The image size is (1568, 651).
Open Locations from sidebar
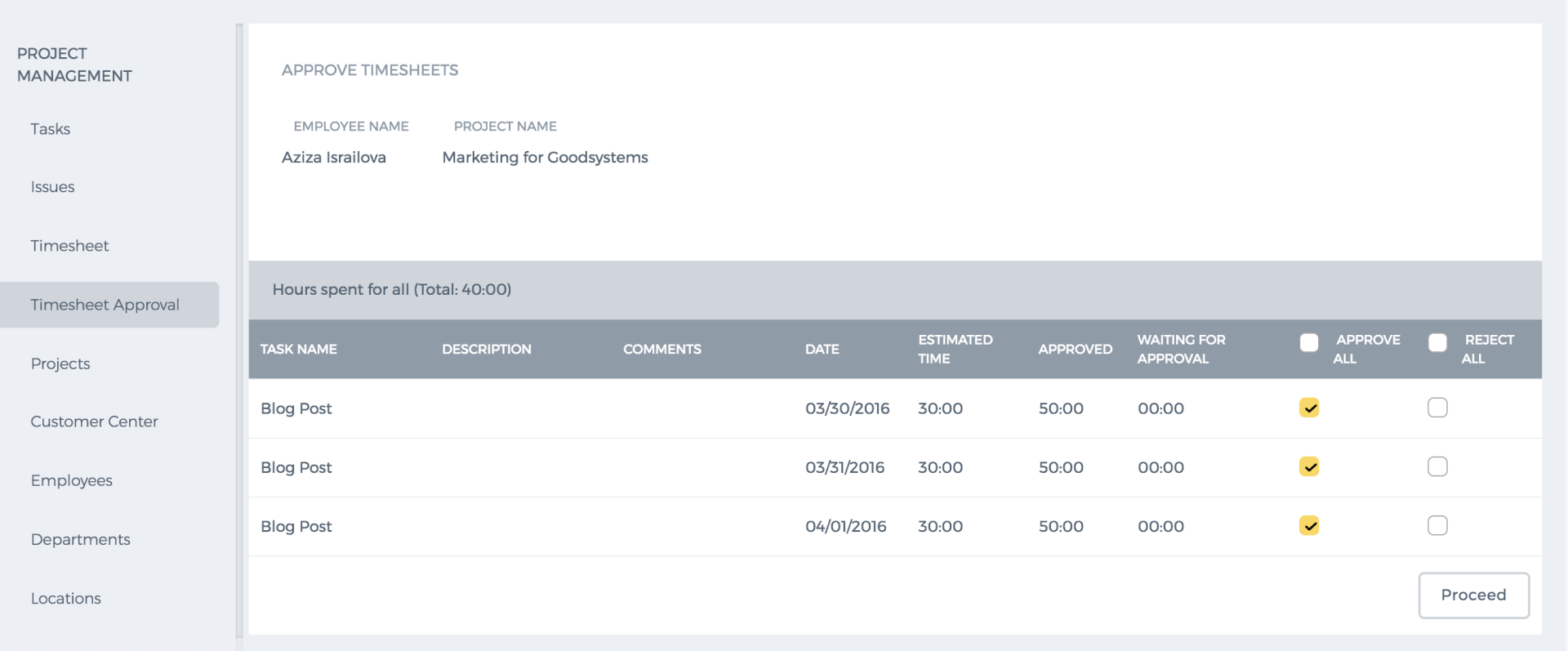(66, 598)
